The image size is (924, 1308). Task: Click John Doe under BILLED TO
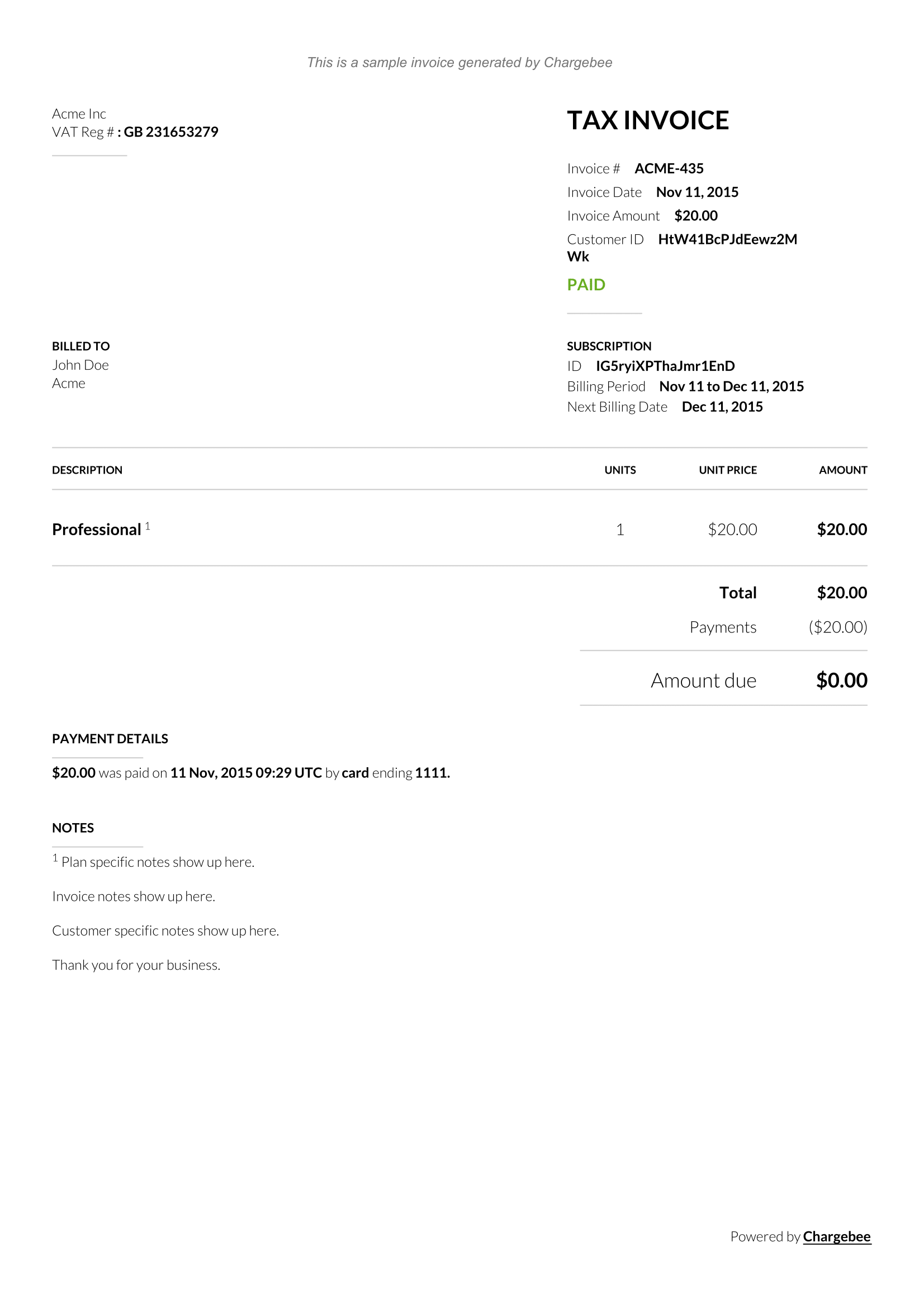[80, 365]
